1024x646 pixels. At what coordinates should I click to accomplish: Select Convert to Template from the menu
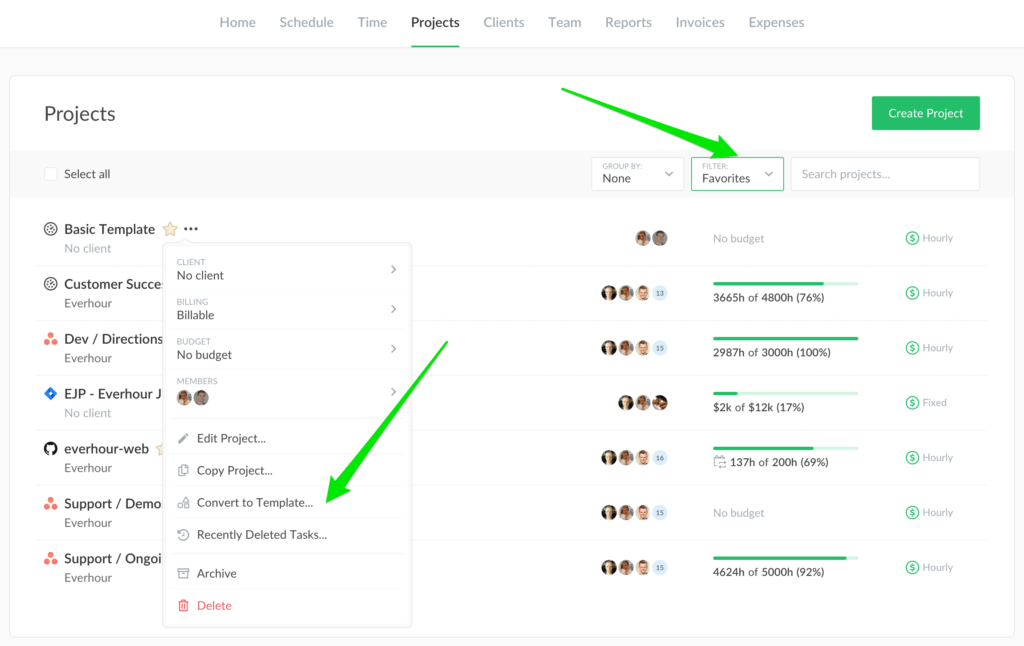pos(257,502)
